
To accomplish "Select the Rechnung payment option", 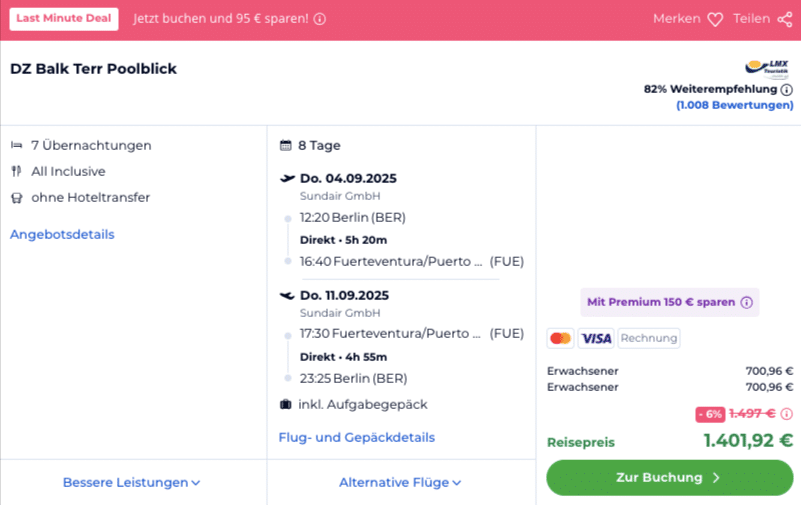I will (649, 338).
